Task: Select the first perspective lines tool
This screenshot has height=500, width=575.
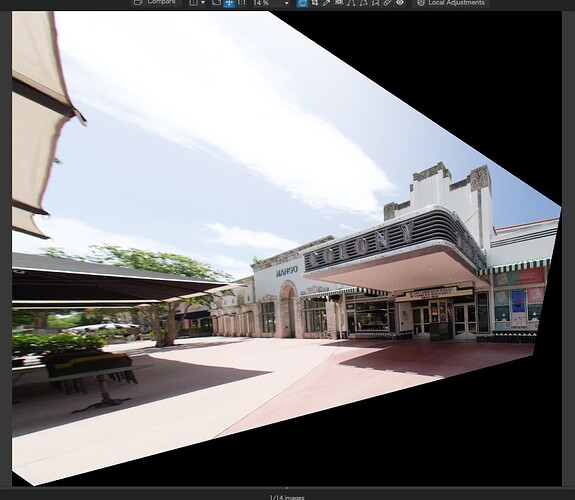Action: tap(351, 3)
